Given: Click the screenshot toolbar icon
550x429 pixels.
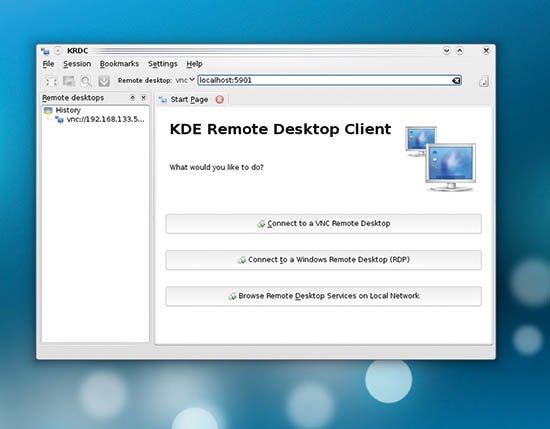Looking at the screenshot, I should (69, 81).
